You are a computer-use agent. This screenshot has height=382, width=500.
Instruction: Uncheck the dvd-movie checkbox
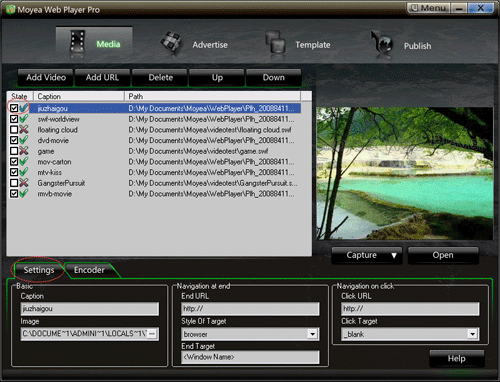(x=14, y=140)
